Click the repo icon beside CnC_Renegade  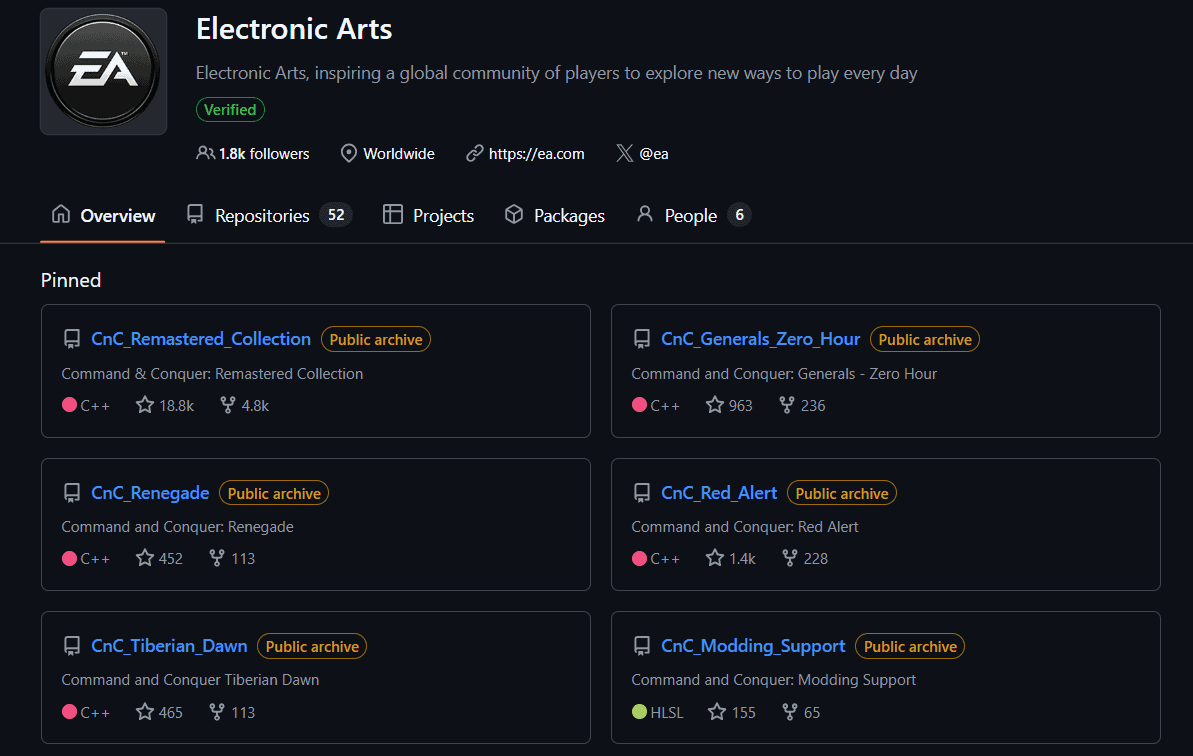72,493
